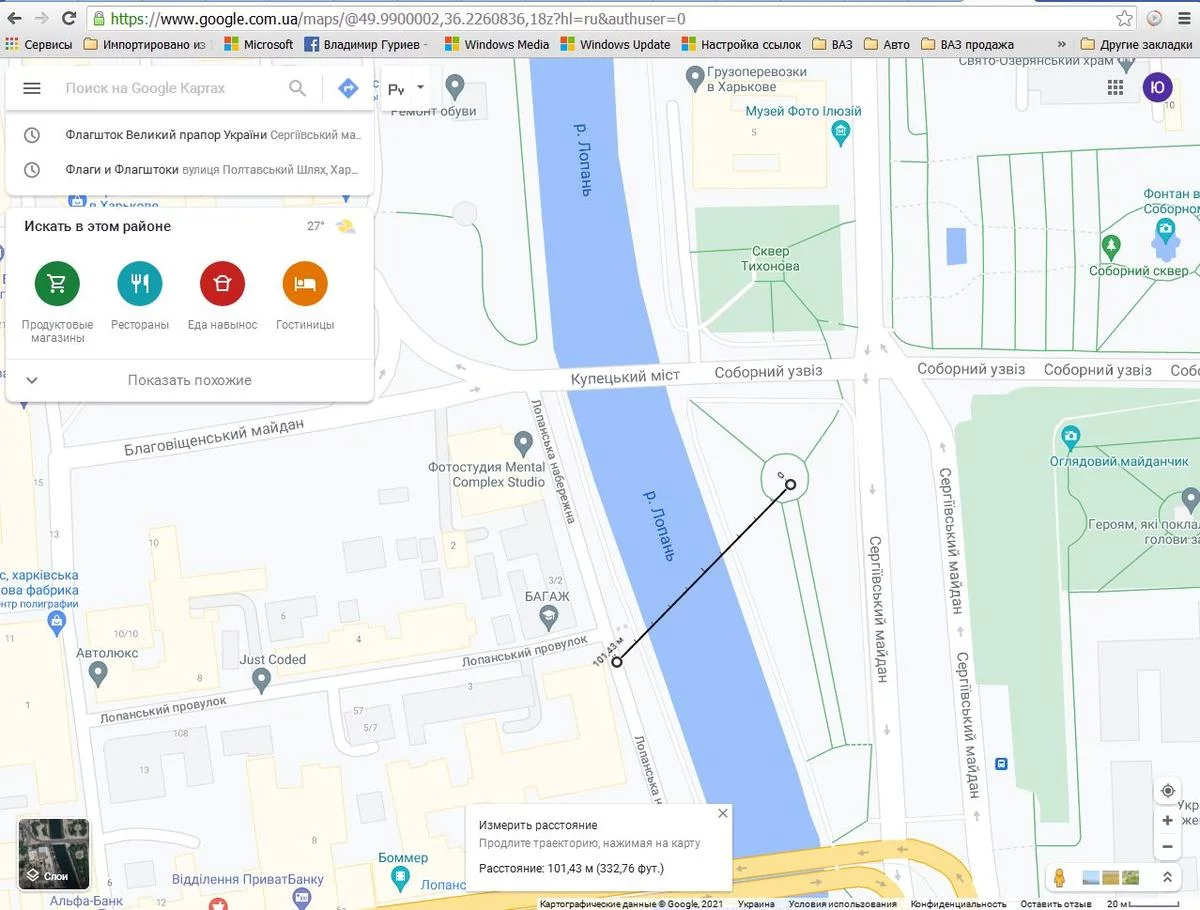The image size is (1200, 910).
Task: Click the measurement start point near Лопанський провулок
Action: pos(617,662)
